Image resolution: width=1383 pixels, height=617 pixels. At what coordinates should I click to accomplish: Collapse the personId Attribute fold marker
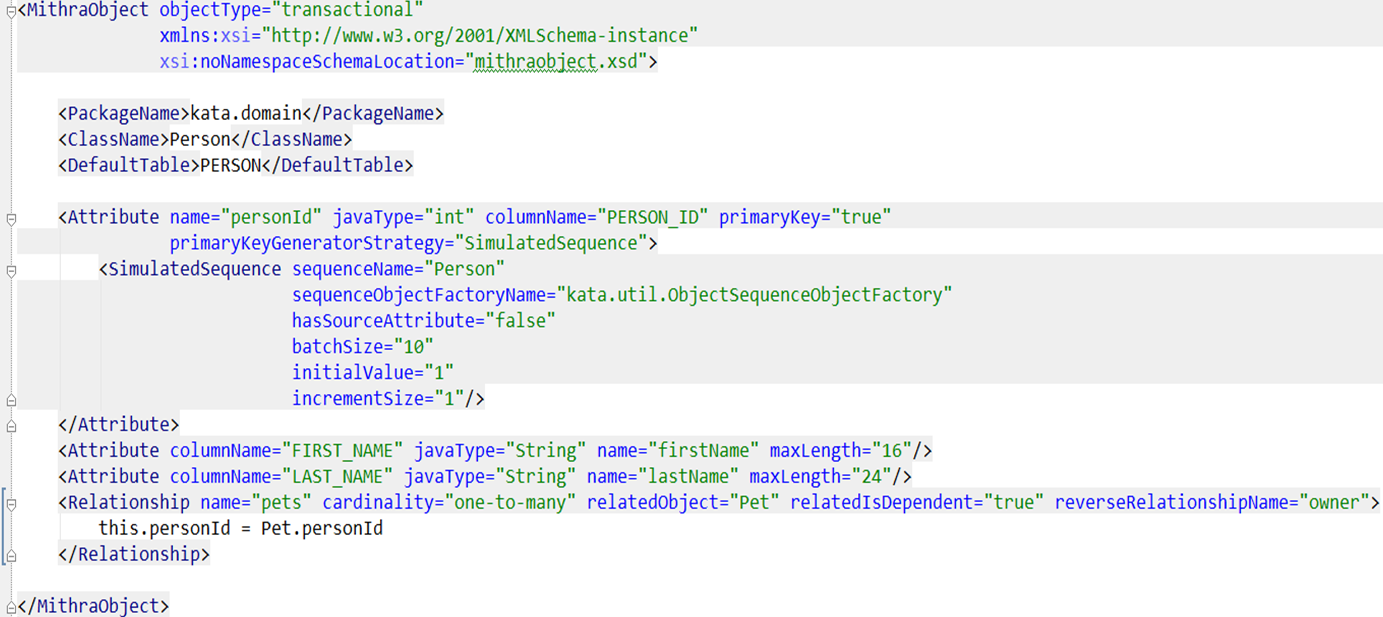11,218
